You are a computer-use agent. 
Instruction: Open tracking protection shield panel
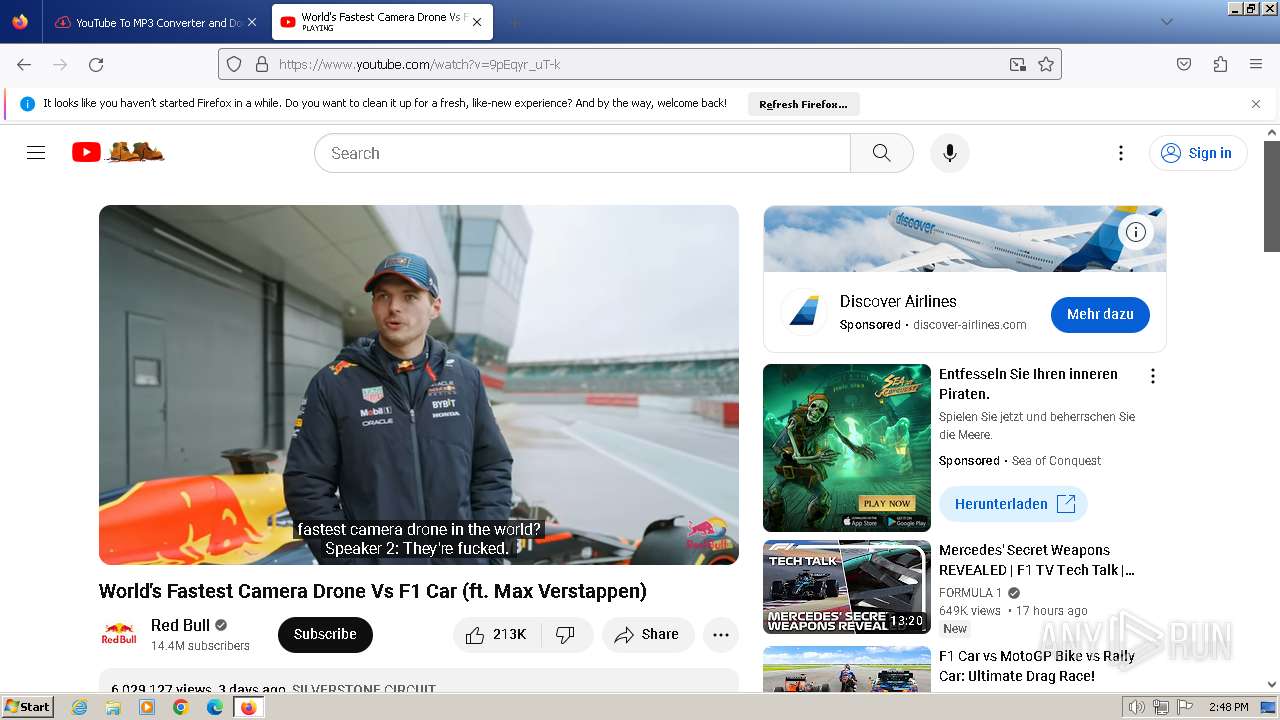[234, 64]
